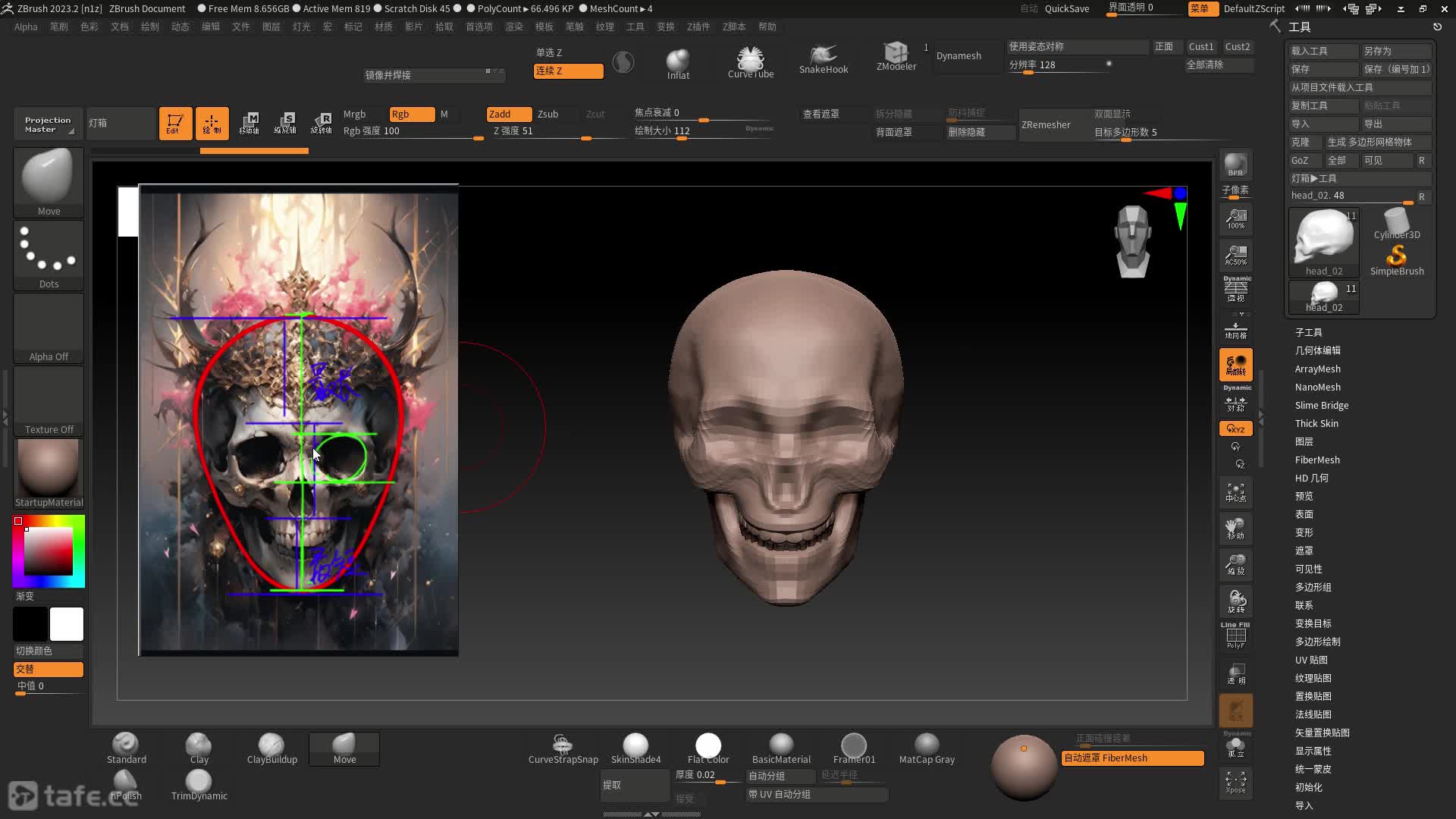Select the TrimDynamic brush

coord(199,785)
